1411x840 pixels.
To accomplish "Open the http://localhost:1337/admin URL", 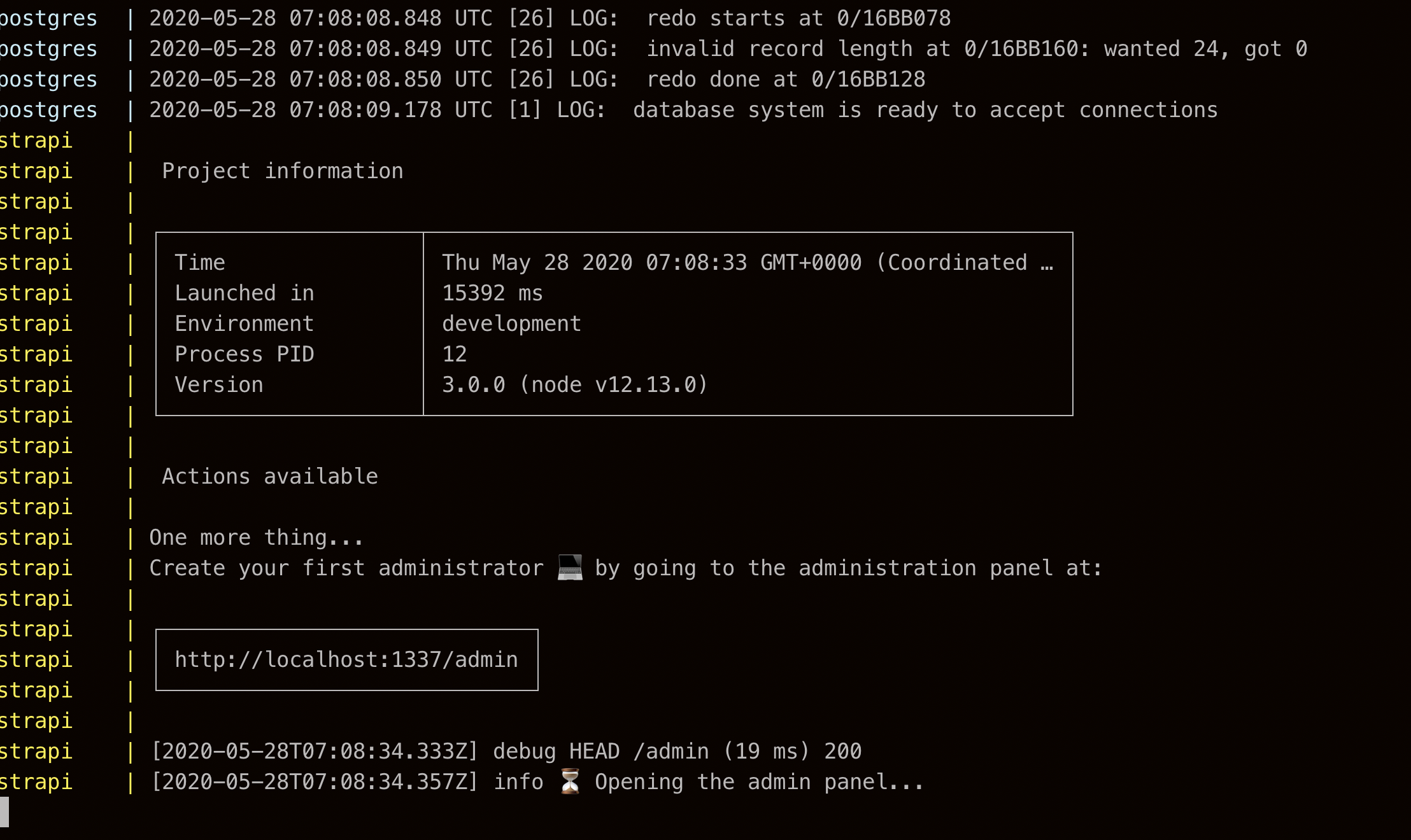I will pos(346,660).
